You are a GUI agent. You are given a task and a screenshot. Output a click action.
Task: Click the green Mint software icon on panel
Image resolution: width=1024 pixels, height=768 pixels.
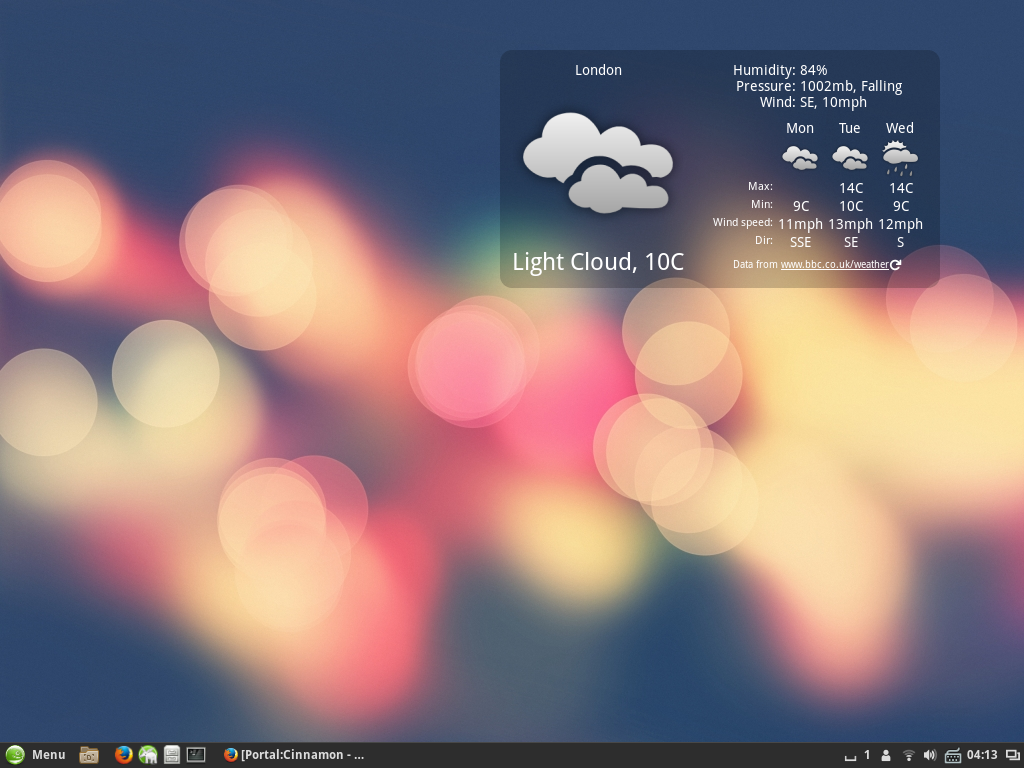point(148,755)
